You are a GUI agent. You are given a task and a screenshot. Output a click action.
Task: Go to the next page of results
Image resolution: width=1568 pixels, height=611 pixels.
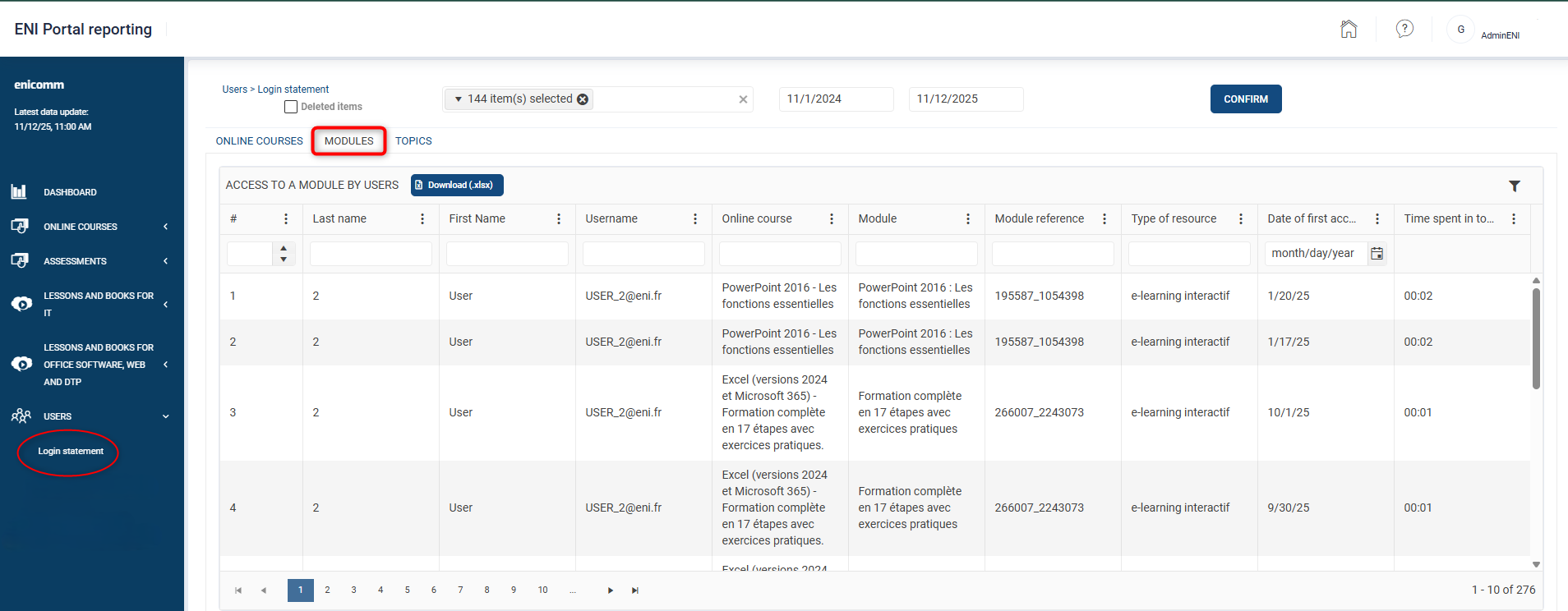point(611,590)
